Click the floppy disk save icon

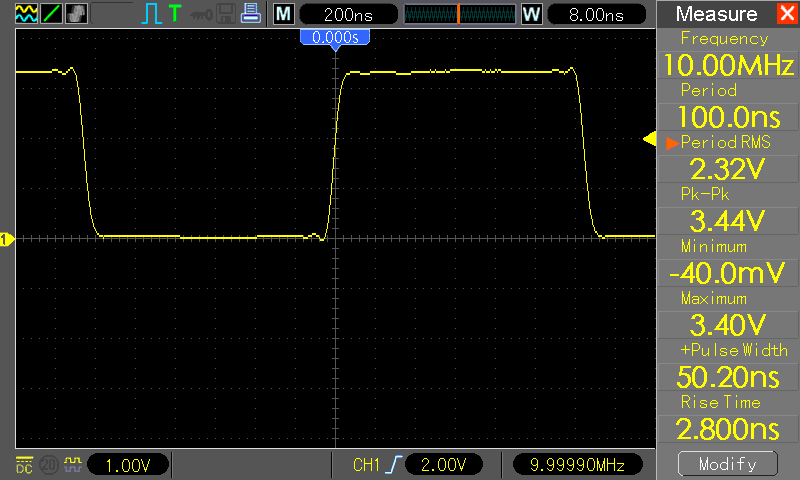click(226, 14)
